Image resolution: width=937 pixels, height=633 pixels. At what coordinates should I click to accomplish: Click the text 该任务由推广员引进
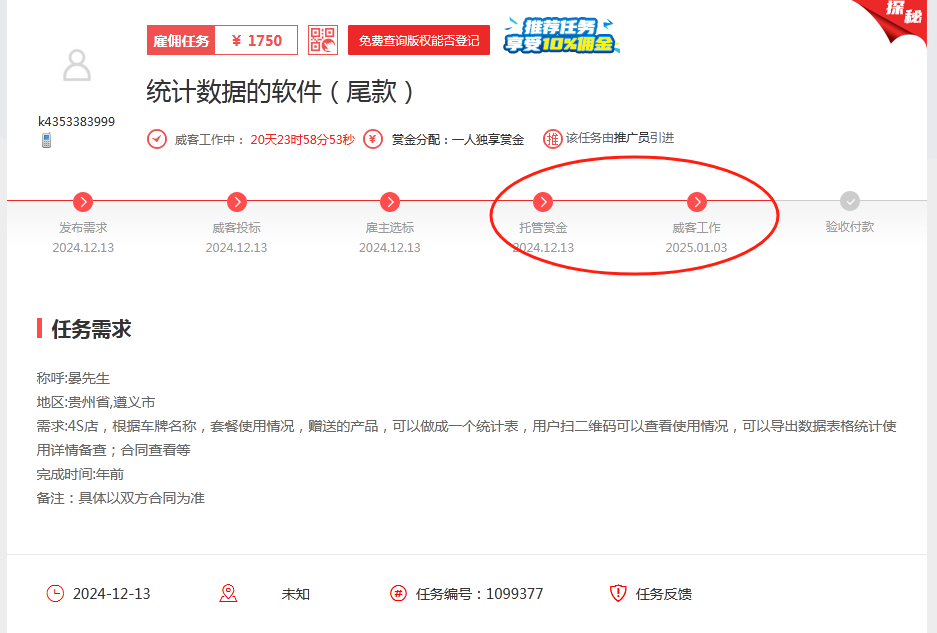[620, 138]
